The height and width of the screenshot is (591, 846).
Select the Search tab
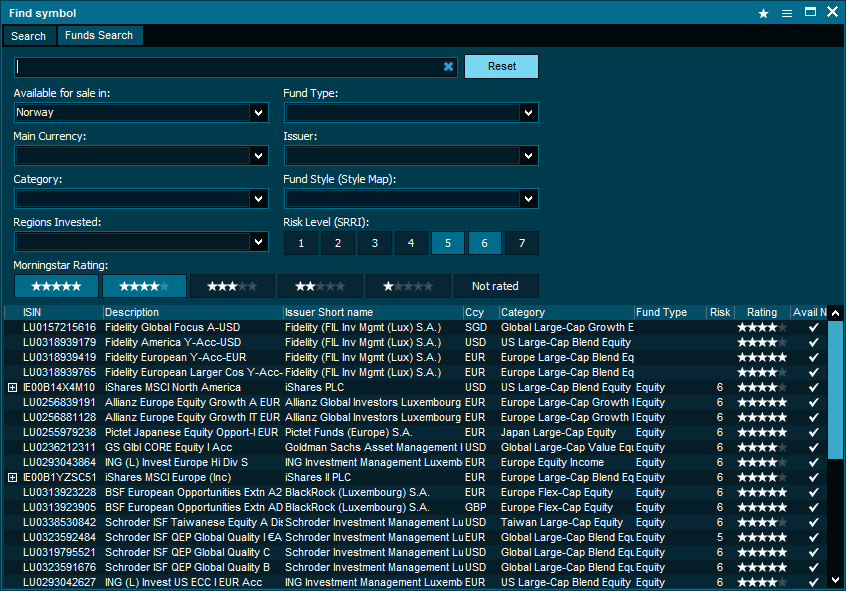pos(29,35)
